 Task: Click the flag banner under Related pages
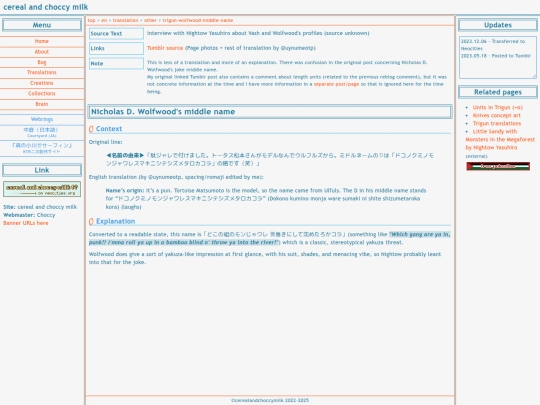pos(498,166)
